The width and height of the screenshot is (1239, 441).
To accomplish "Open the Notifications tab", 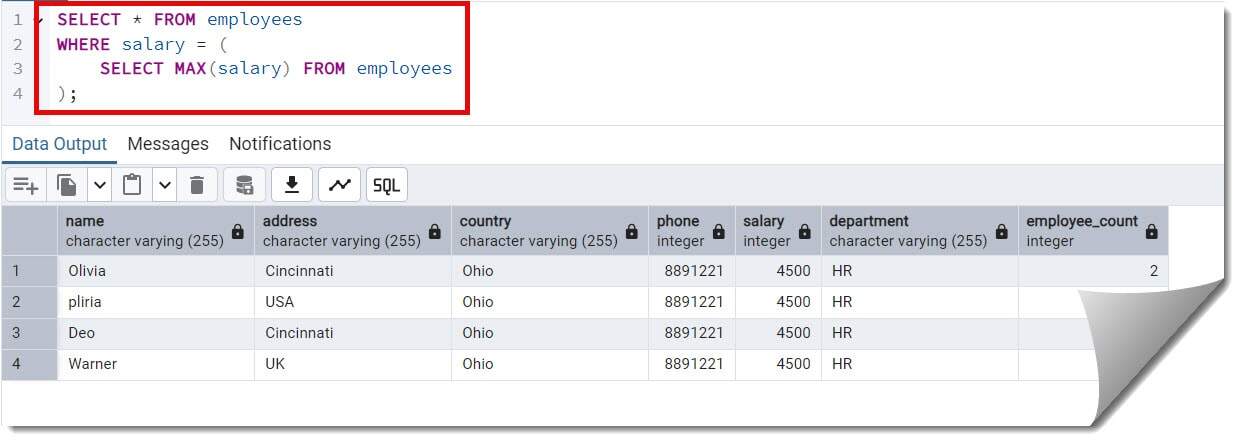I will click(280, 144).
